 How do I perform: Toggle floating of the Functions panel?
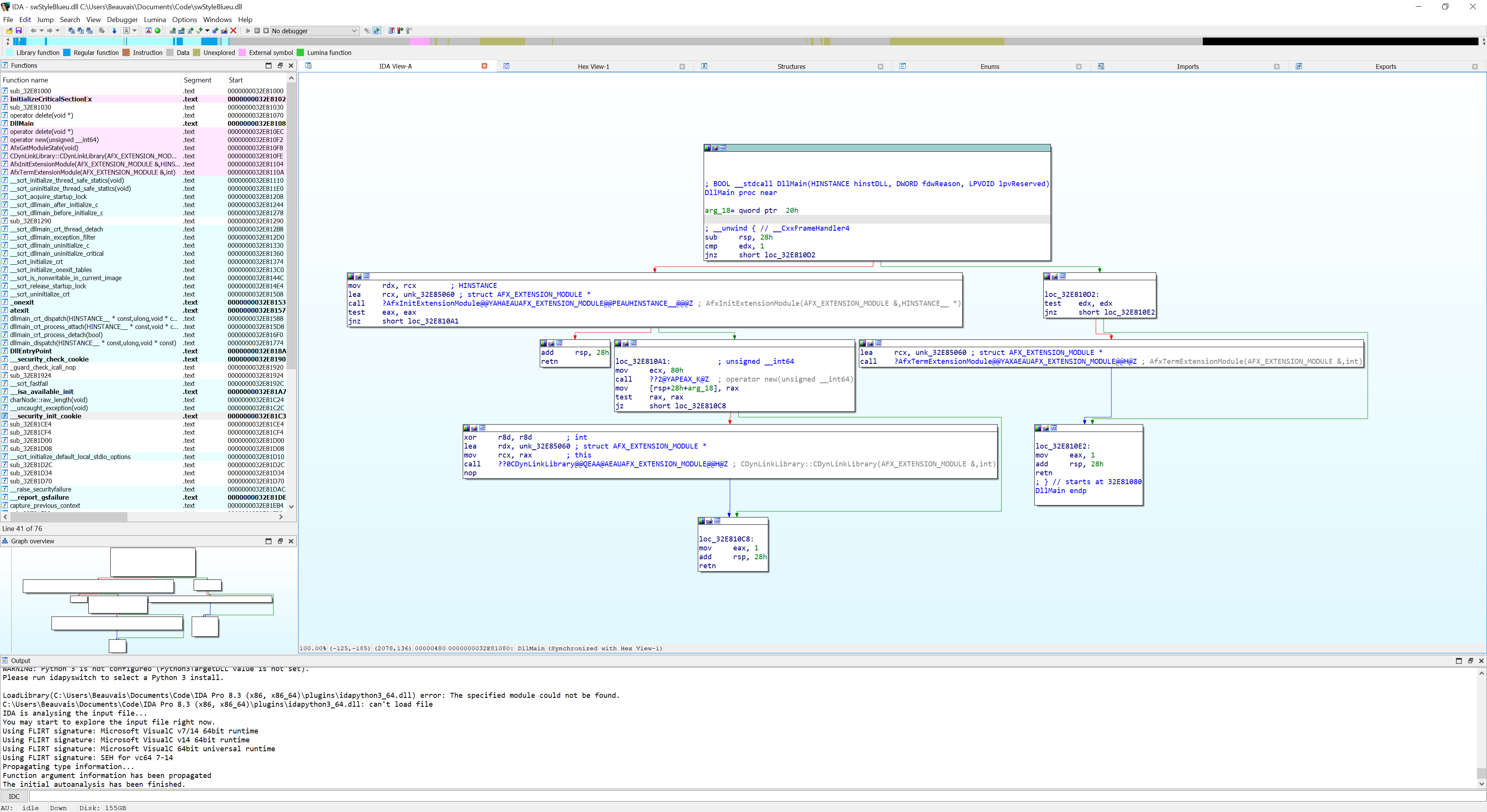tap(280, 65)
